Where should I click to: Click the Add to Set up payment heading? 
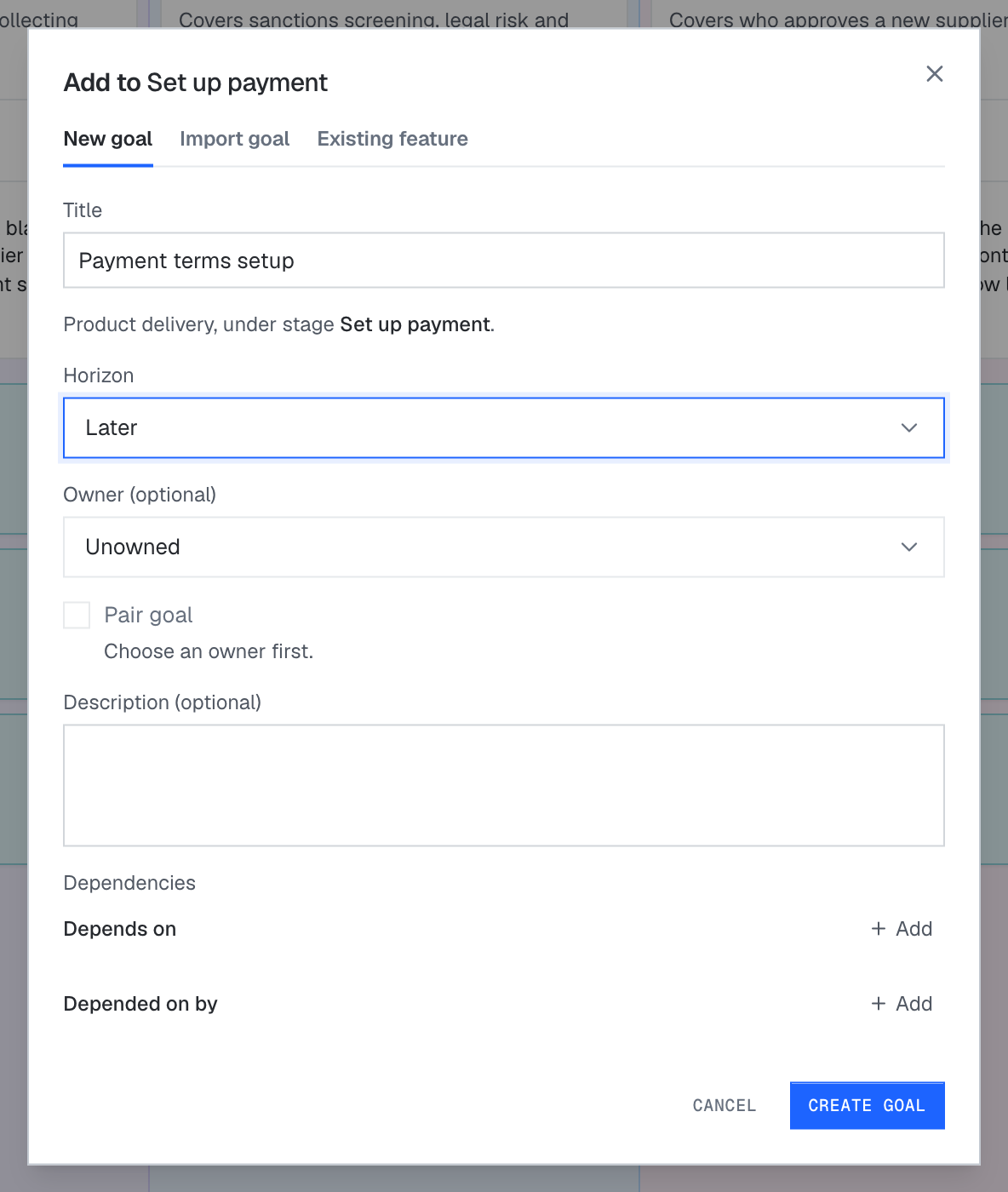pos(195,83)
